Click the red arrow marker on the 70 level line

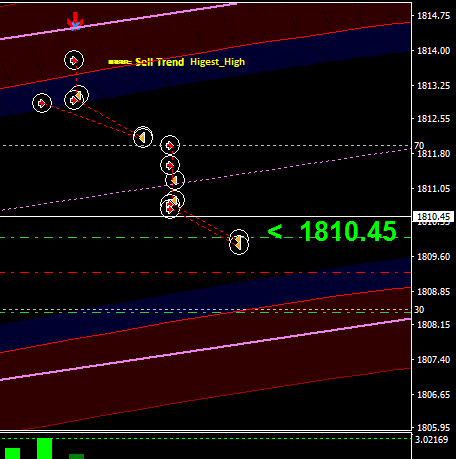tap(170, 145)
